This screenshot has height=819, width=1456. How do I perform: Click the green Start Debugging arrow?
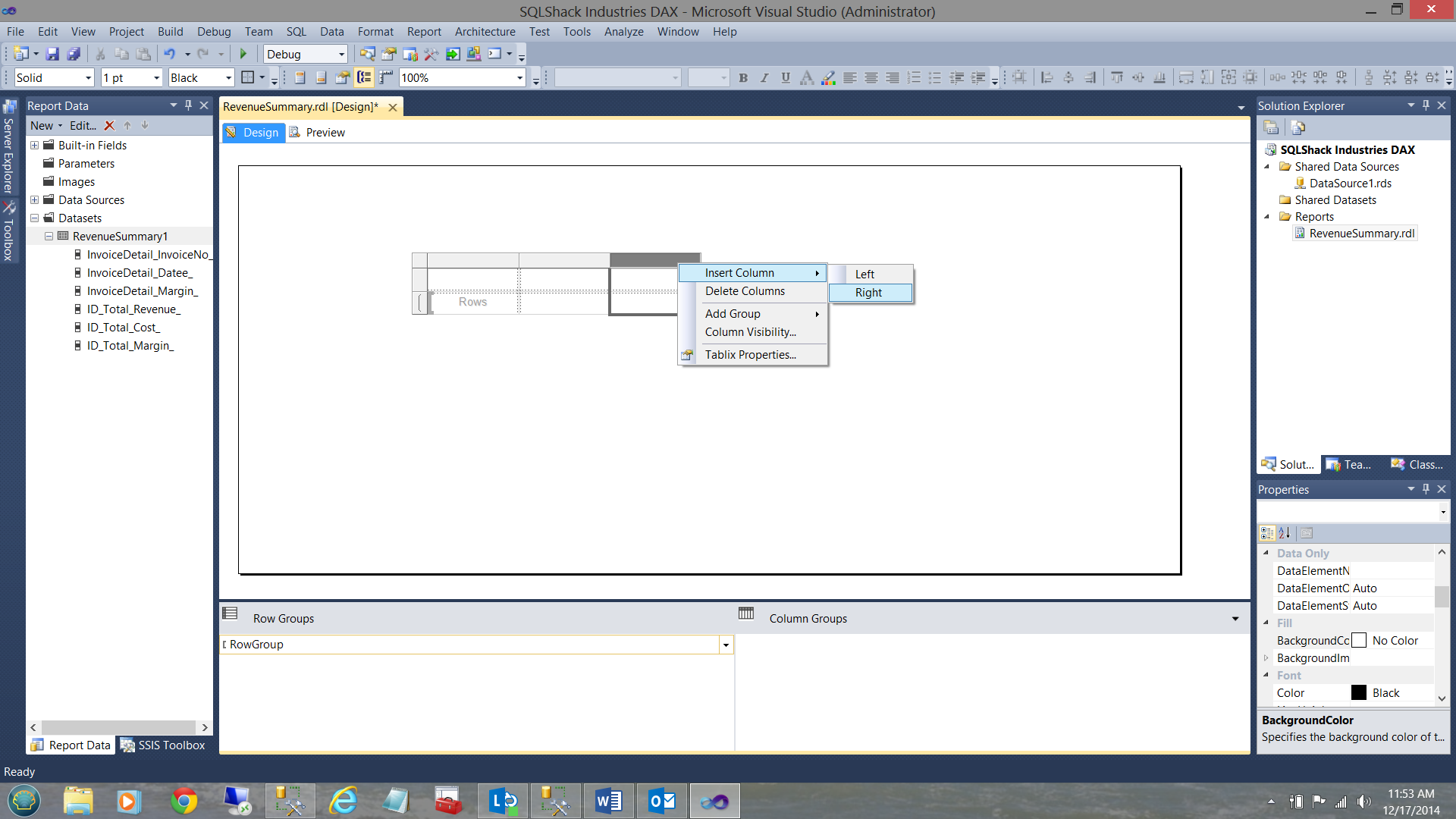243,54
